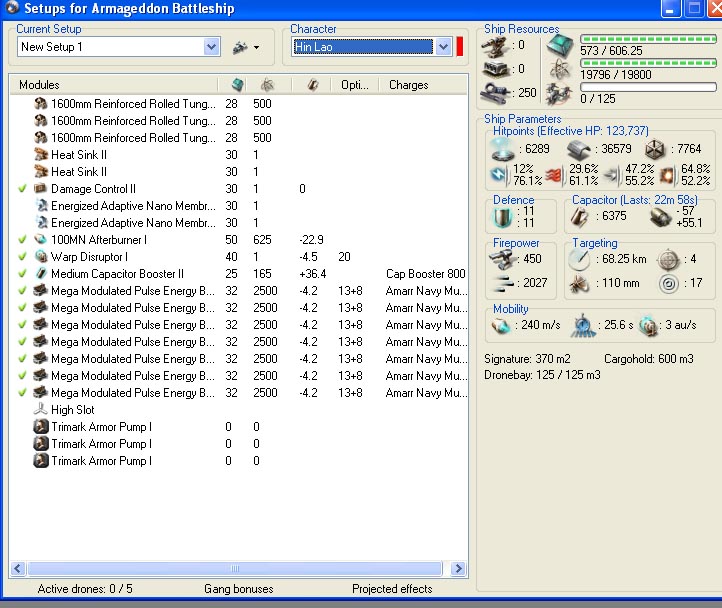Open the Current Setup dropdown list
Image resolution: width=722 pixels, height=608 pixels.
pos(211,47)
